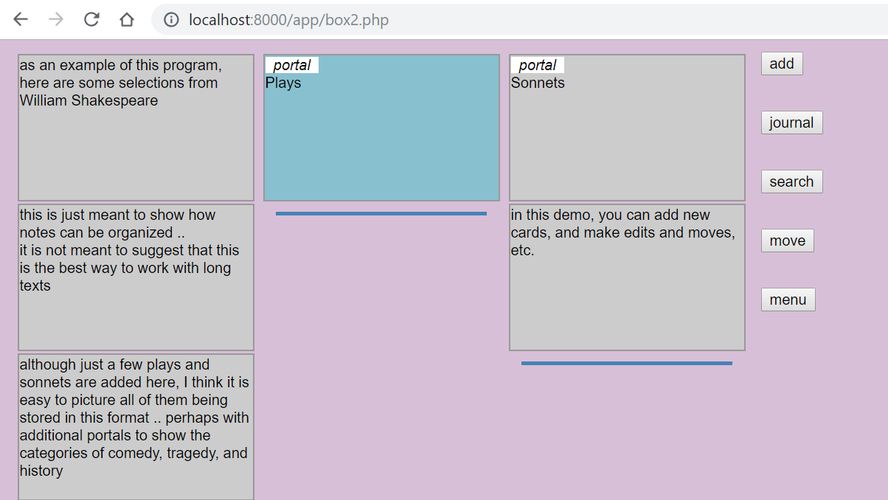Click the browser back arrow
Image resolution: width=888 pixels, height=500 pixels.
coord(20,20)
